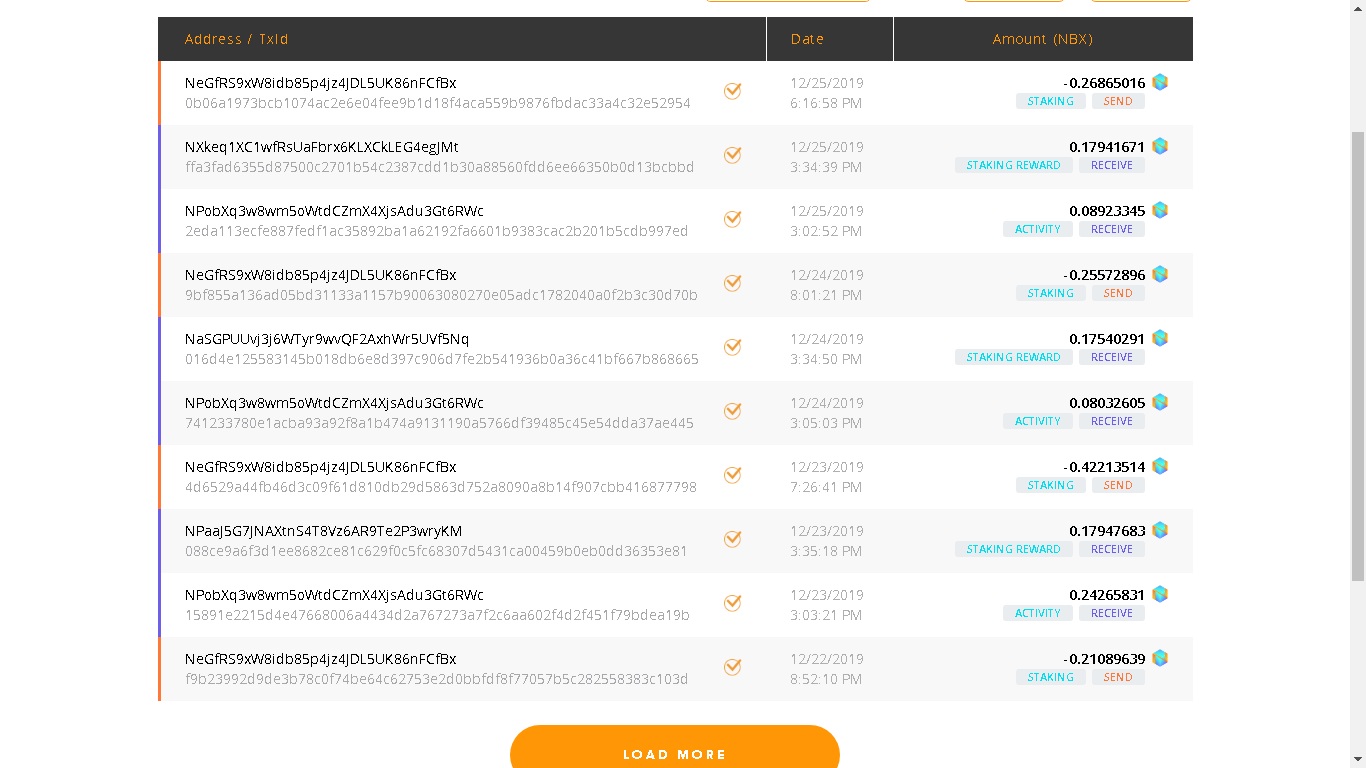Click address NPaaJ5G7JNAXtnS4T8Vz6AR9Te2P3wryKM
This screenshot has height=768, width=1366.
coord(324,531)
